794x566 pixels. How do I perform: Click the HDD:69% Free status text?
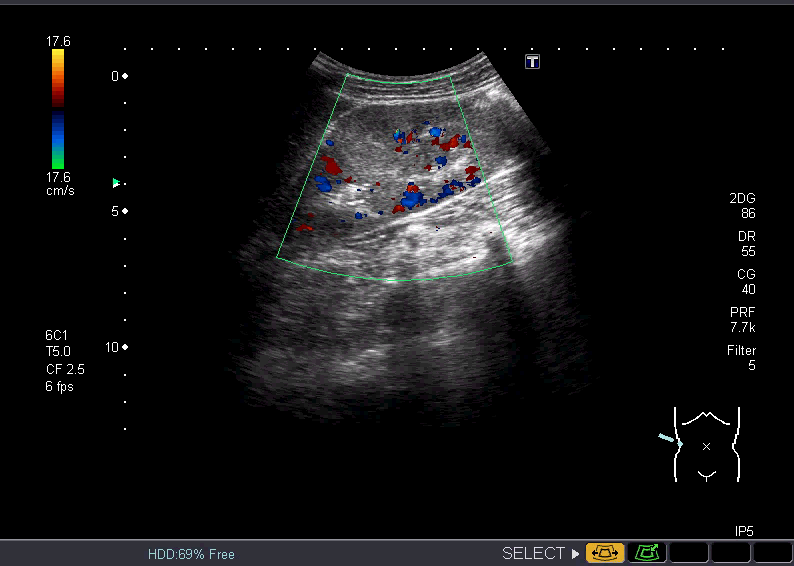[191, 554]
